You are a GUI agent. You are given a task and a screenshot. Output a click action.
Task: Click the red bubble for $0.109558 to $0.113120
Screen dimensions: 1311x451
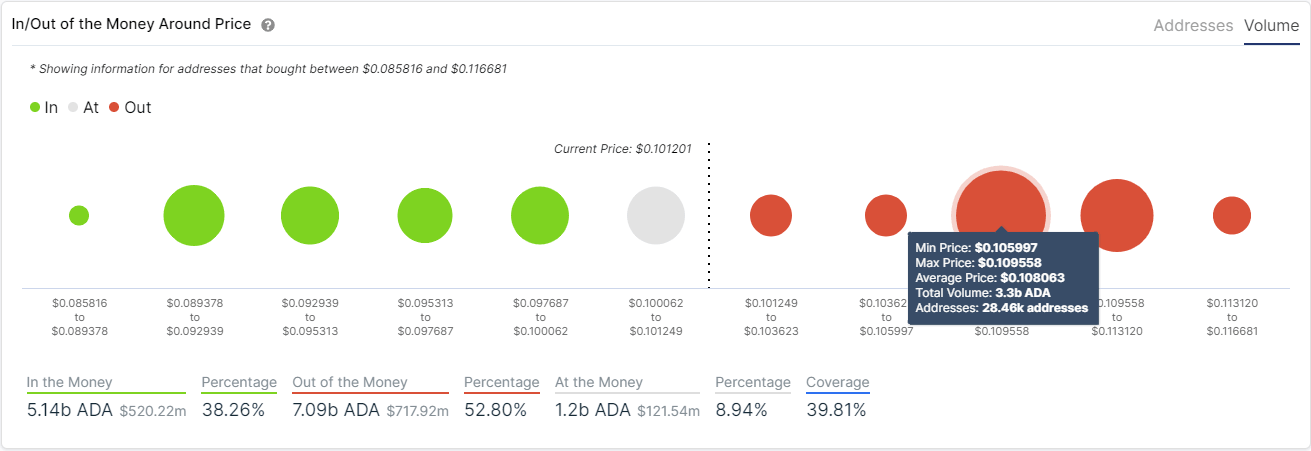point(1117,216)
